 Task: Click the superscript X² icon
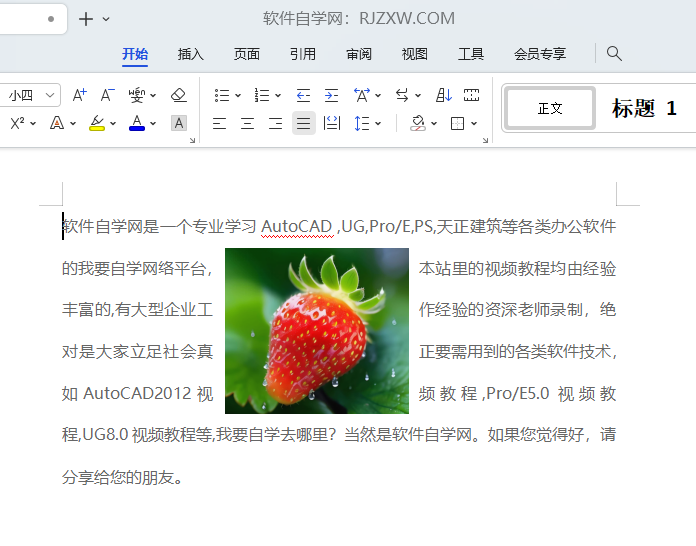(17, 123)
